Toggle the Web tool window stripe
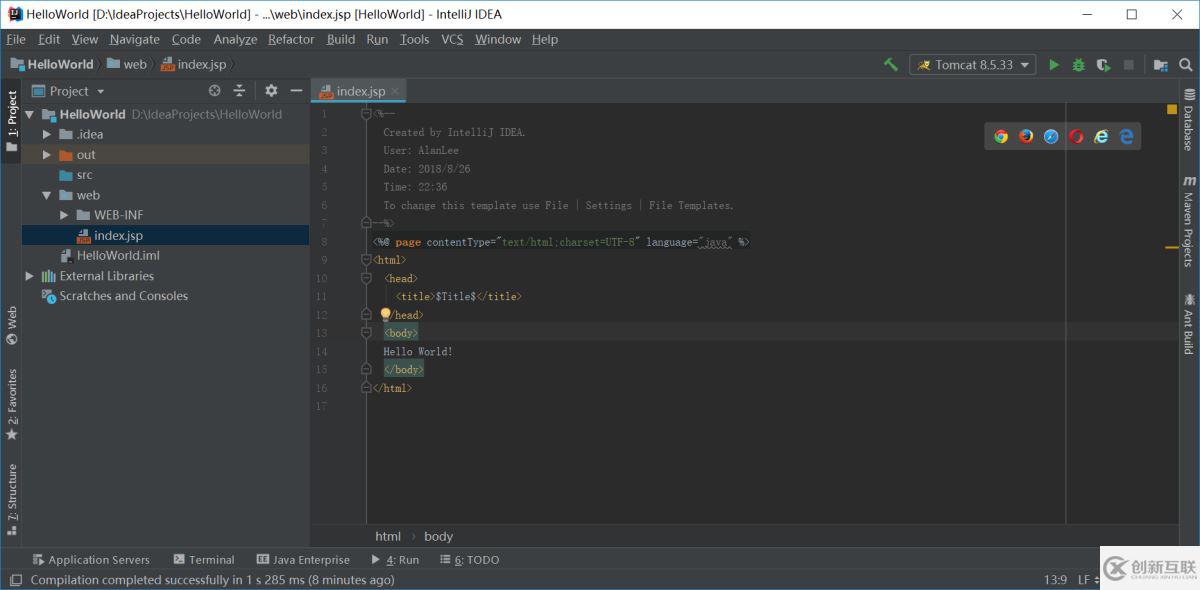The height and width of the screenshot is (590, 1200). (x=11, y=326)
